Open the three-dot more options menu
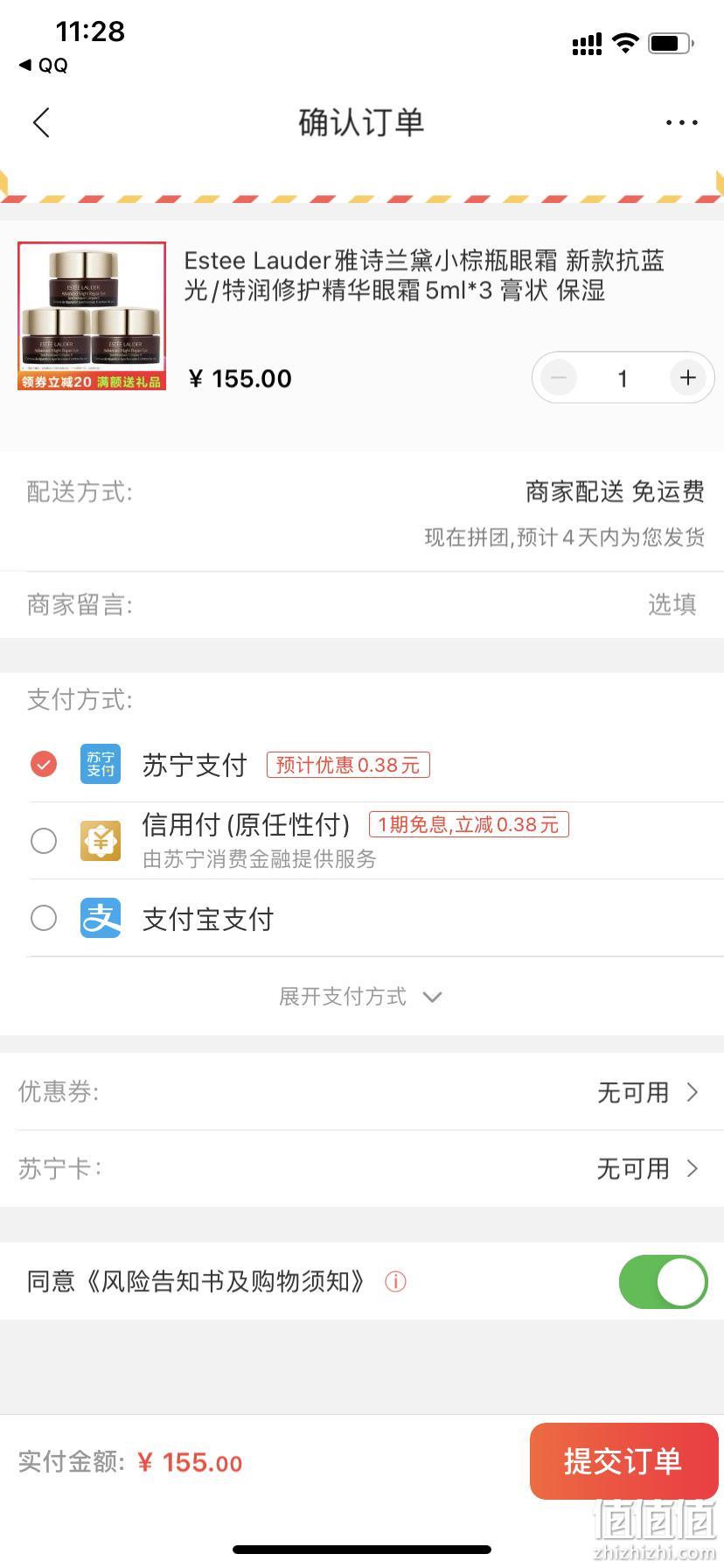 681,122
